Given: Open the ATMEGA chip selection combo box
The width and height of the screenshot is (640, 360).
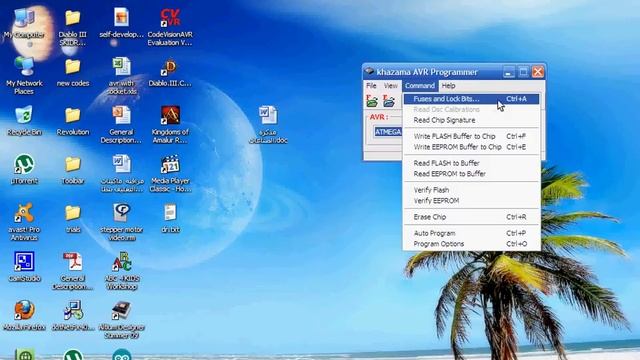Looking at the screenshot, I should pyautogui.click(x=388, y=132).
